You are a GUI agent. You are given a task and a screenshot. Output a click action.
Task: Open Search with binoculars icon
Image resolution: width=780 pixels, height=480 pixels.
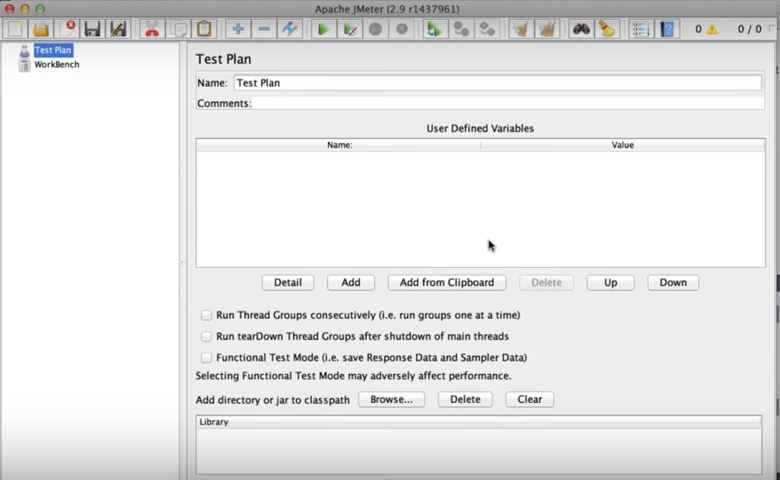581,29
